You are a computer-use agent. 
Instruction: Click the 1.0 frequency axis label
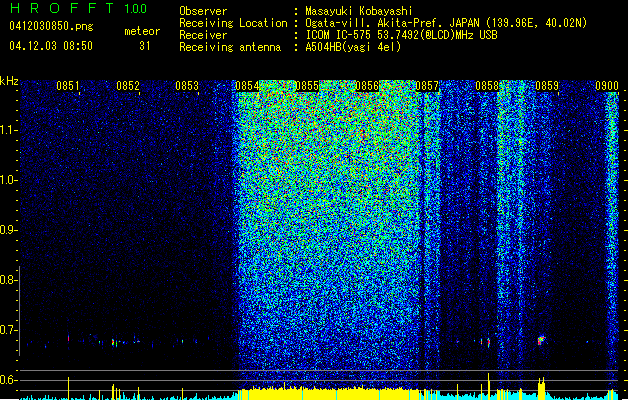coord(8,180)
